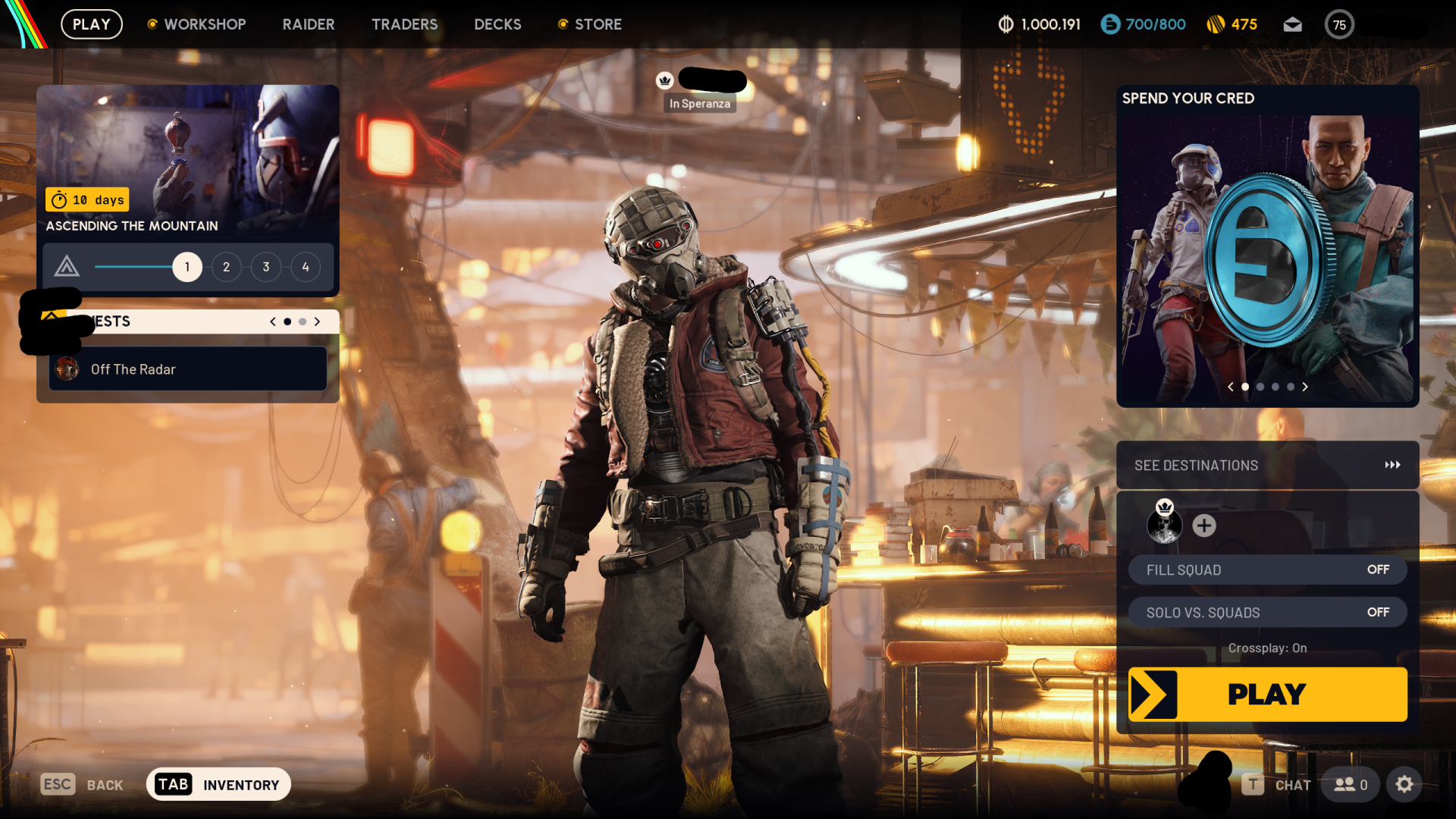Click the mountain triangle progress icon
The height and width of the screenshot is (819, 1456).
coord(67,266)
